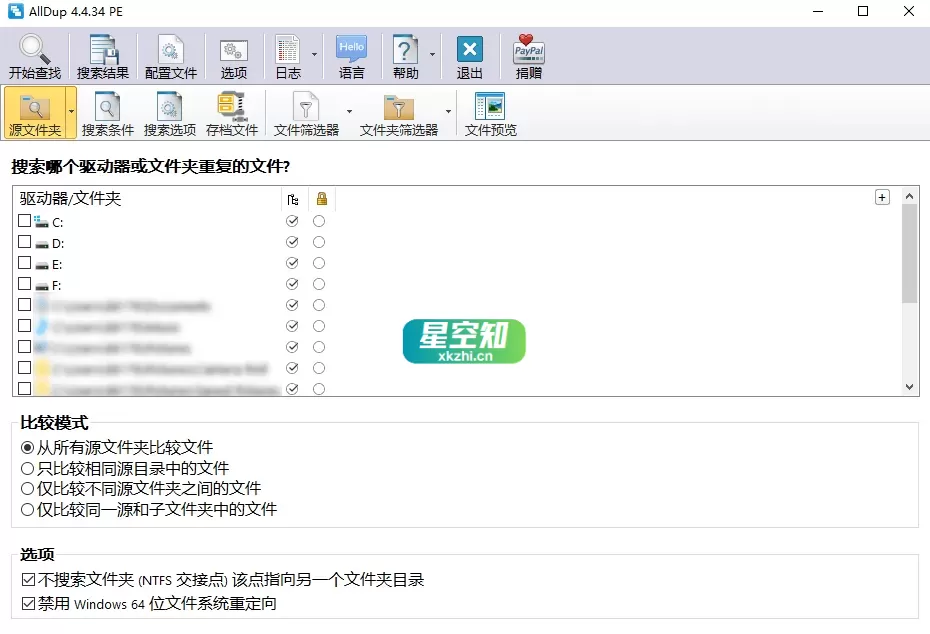Check the C: drive checkbox
This screenshot has height=634, width=930.
[25, 221]
